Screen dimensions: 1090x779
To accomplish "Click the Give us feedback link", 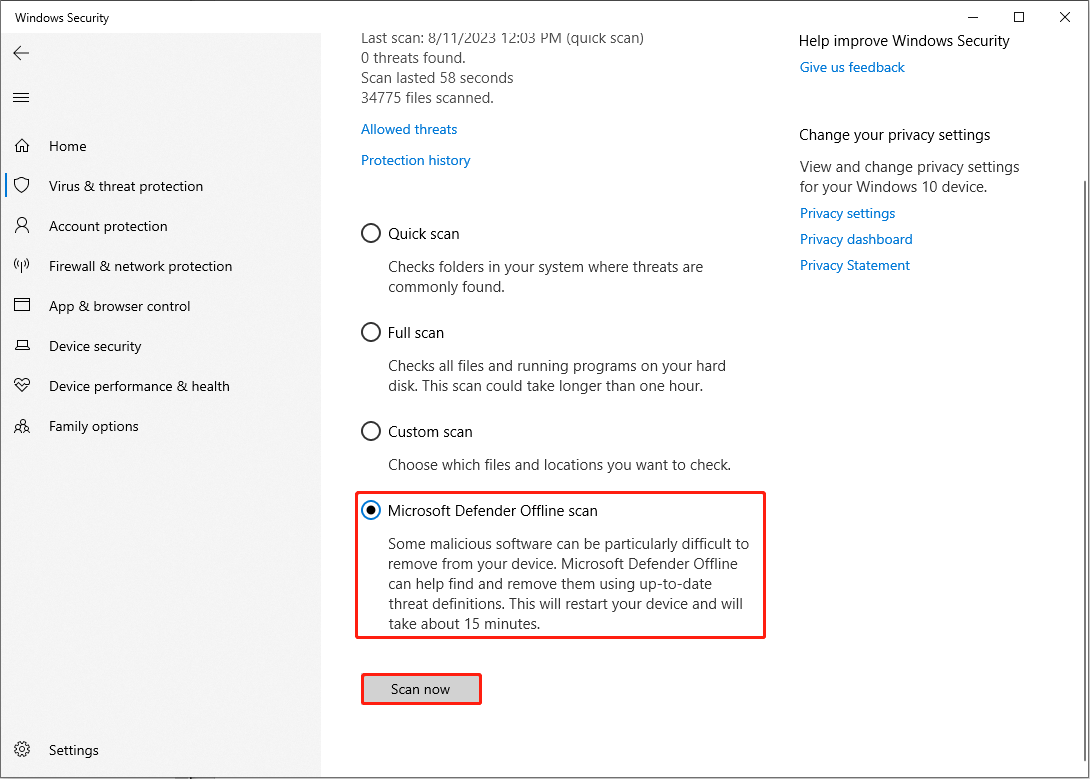I will (x=852, y=67).
